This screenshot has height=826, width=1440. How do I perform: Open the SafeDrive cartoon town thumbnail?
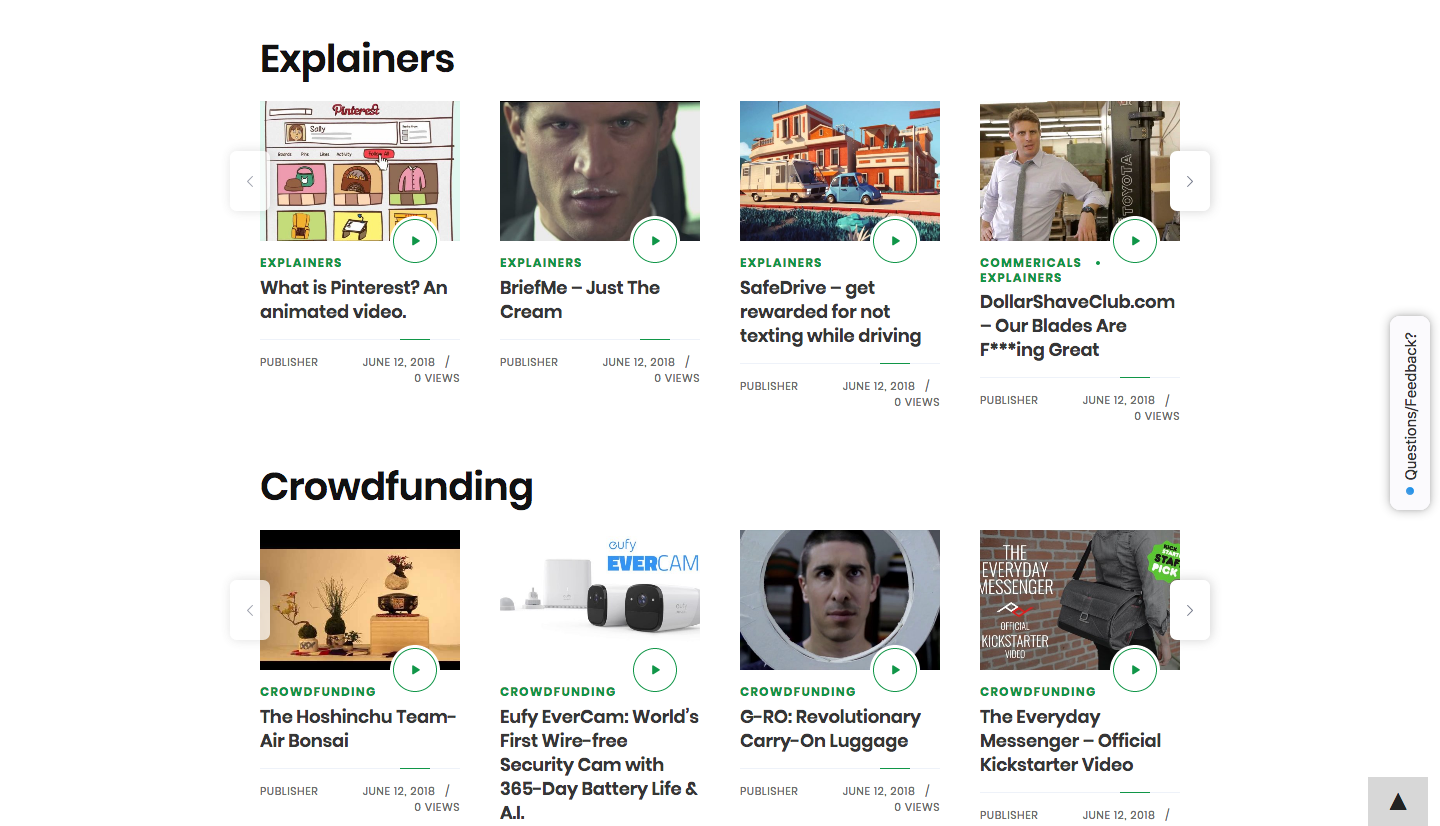click(840, 171)
